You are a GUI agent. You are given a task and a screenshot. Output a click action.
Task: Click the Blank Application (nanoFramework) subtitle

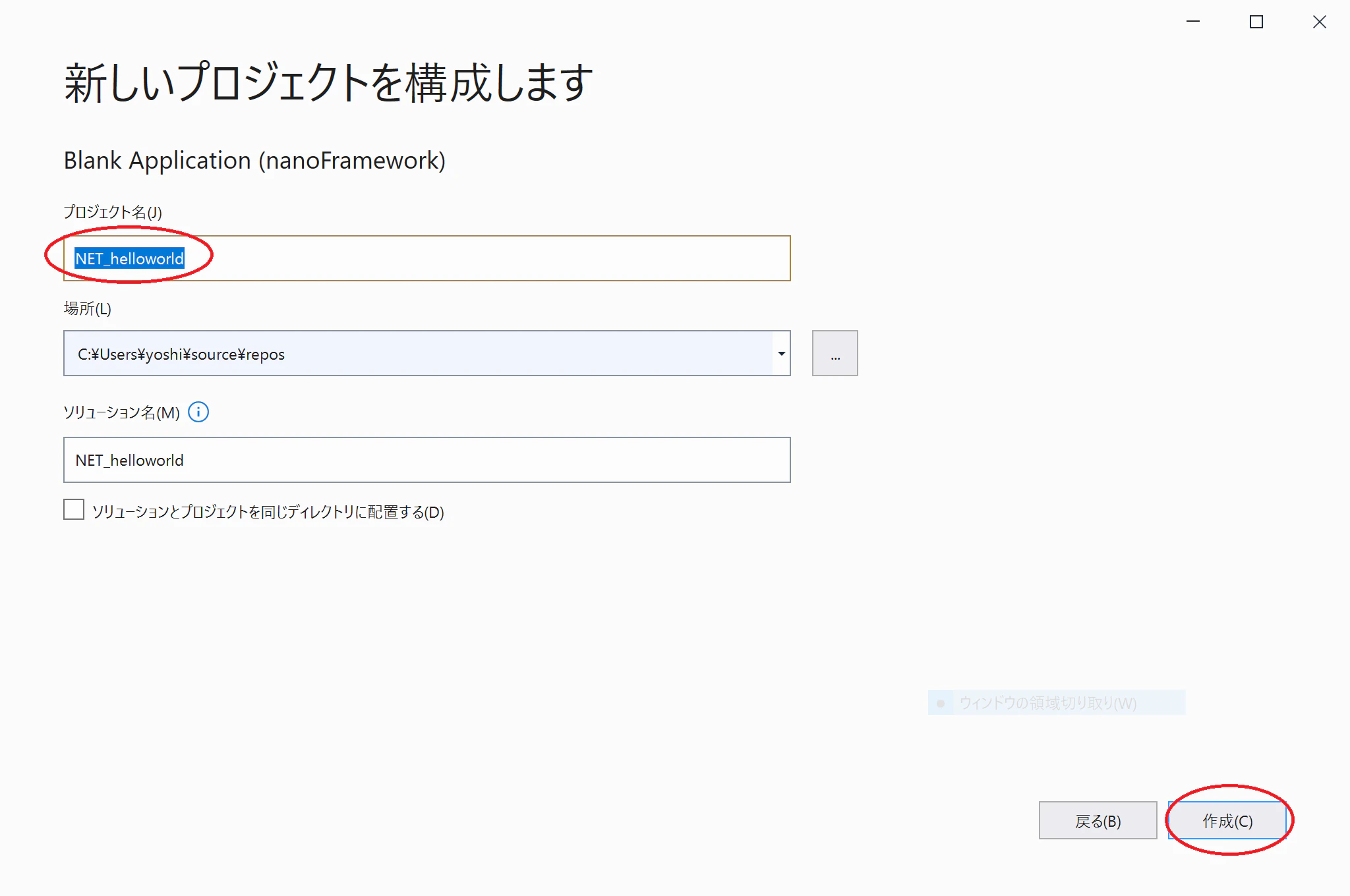pos(254,161)
